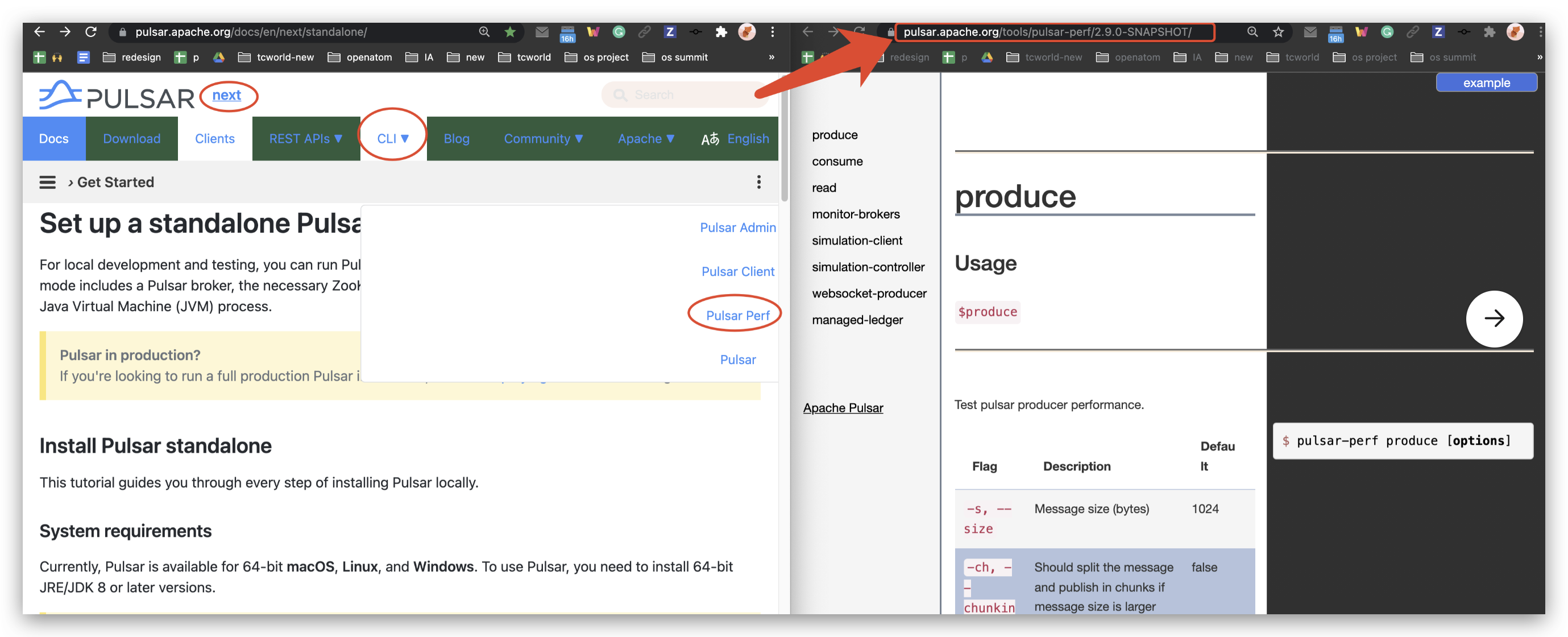Screen dimensions: 1568x637
Task: Select simulation-client in the sidebar
Action: [856, 241]
